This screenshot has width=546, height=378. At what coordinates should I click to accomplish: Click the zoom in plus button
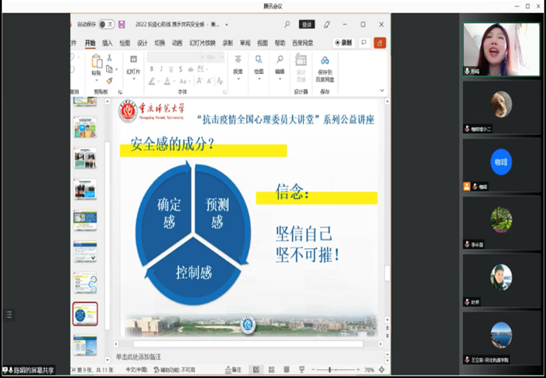358,370
